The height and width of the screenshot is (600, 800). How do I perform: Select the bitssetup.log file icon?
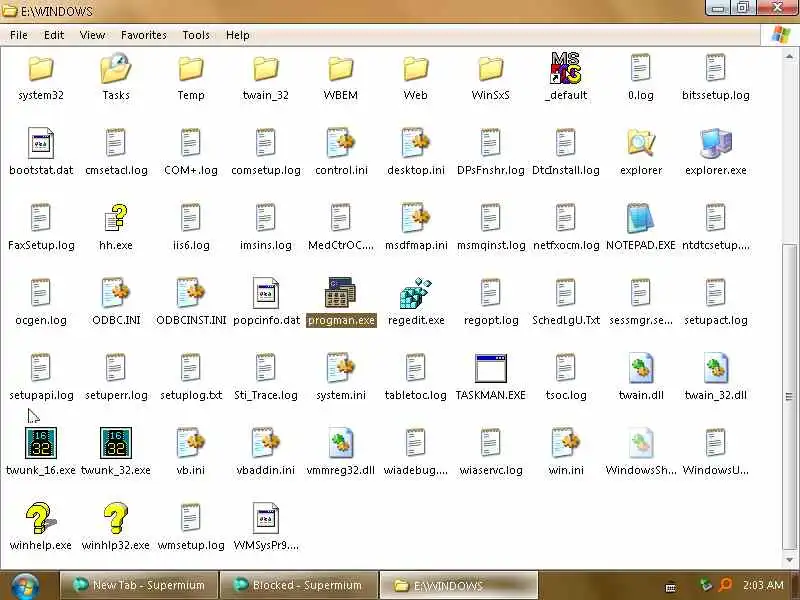tap(716, 68)
